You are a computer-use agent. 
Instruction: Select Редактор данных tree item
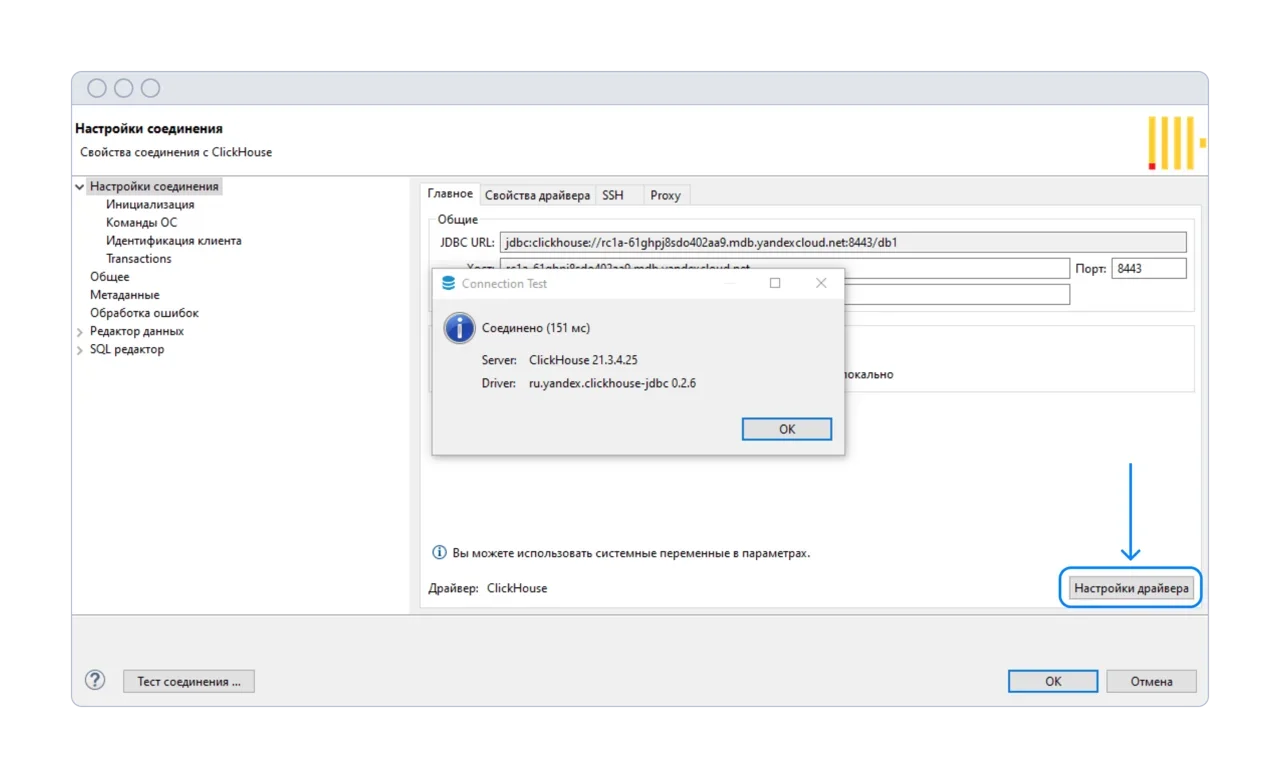pyautogui.click(x=137, y=331)
